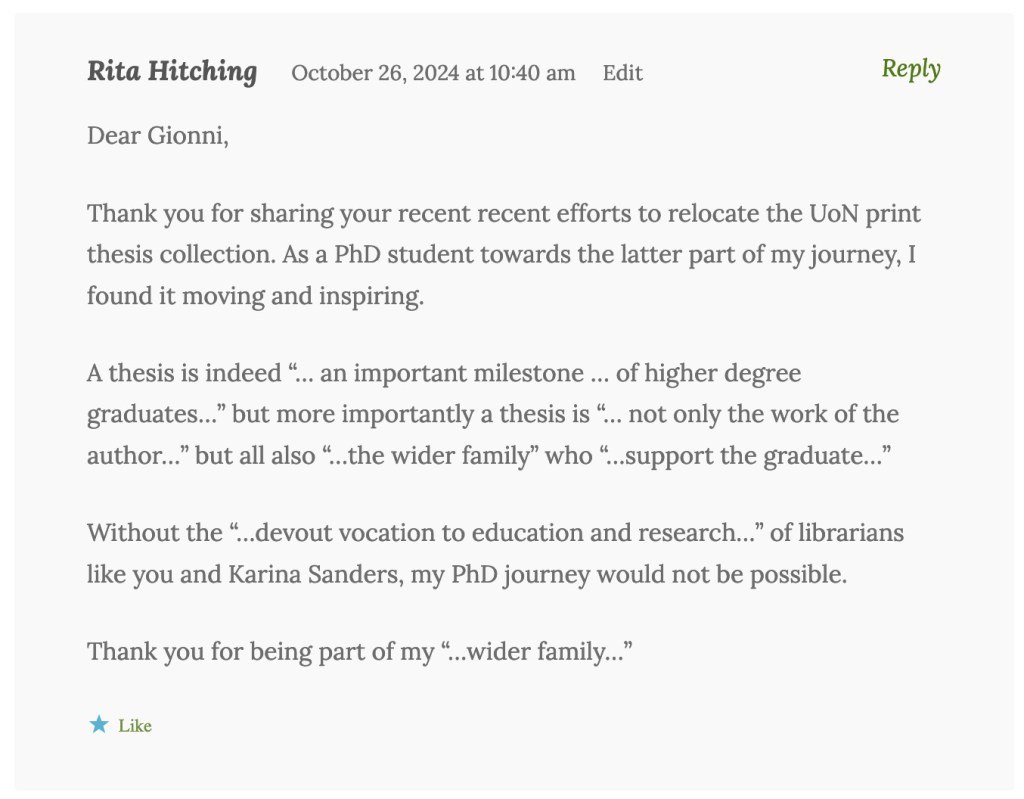Click the Like text label
Image resolution: width=1024 pixels, height=799 pixels.
coord(135,726)
